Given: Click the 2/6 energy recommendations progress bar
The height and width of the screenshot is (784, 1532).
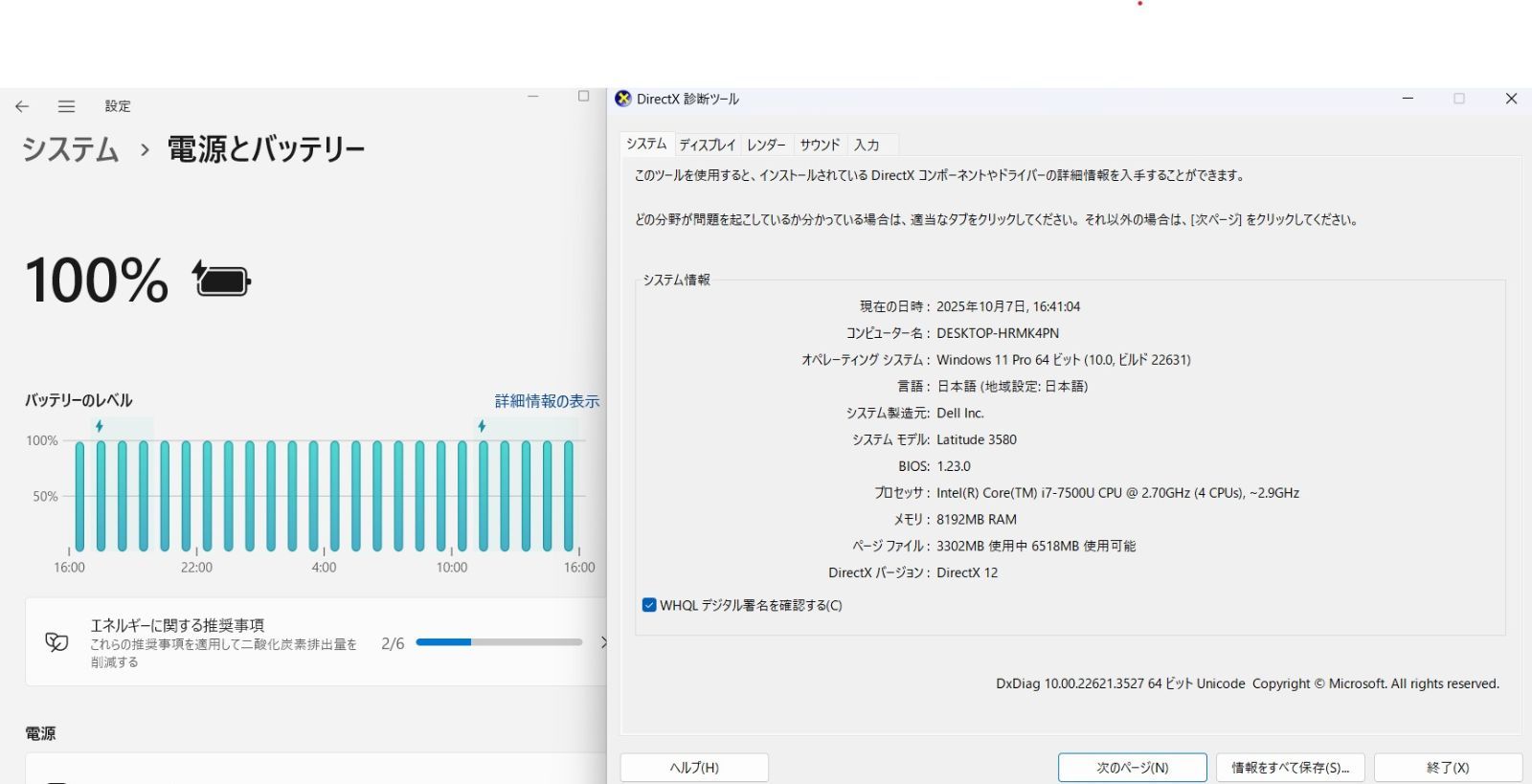Looking at the screenshot, I should tap(499, 642).
